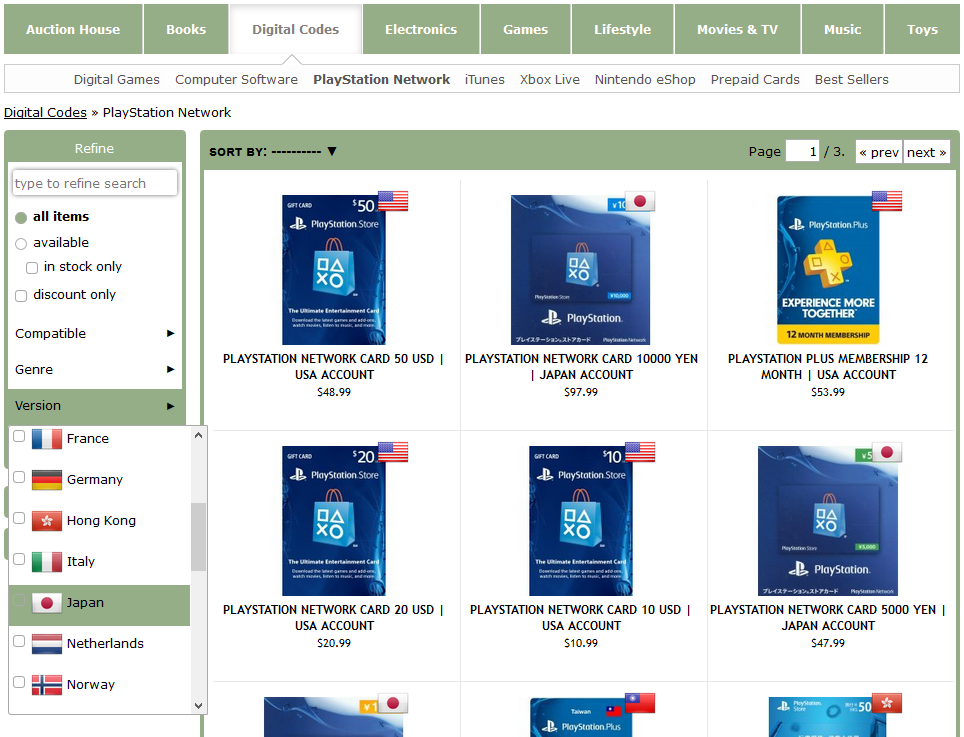The width and height of the screenshot is (964, 737).
Task: Open the Xbox Live subcategory
Action: (549, 80)
